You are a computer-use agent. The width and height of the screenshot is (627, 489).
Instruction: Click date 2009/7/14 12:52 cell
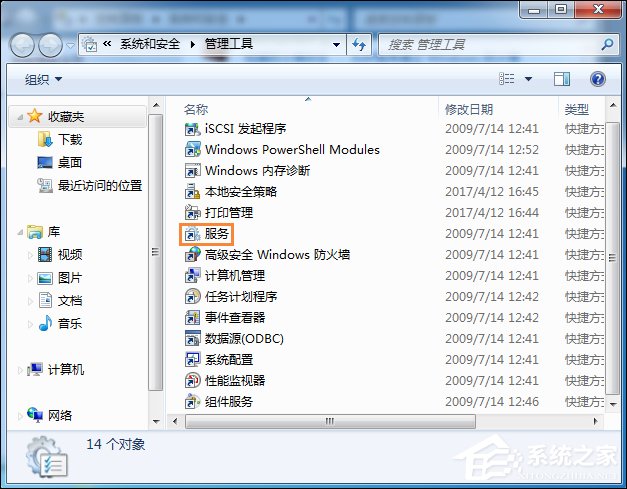point(492,150)
